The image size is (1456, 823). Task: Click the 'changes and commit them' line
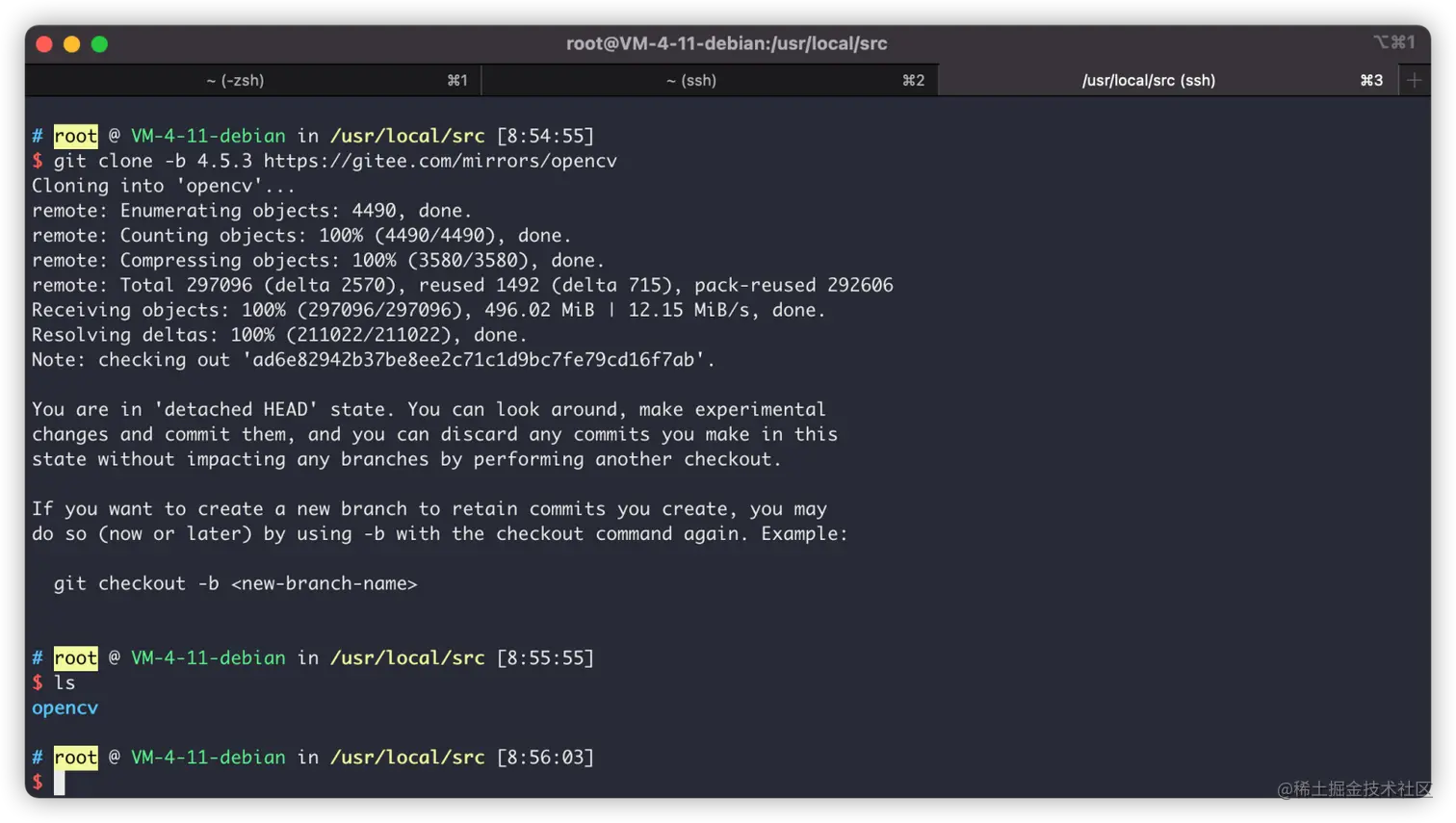(x=434, y=435)
